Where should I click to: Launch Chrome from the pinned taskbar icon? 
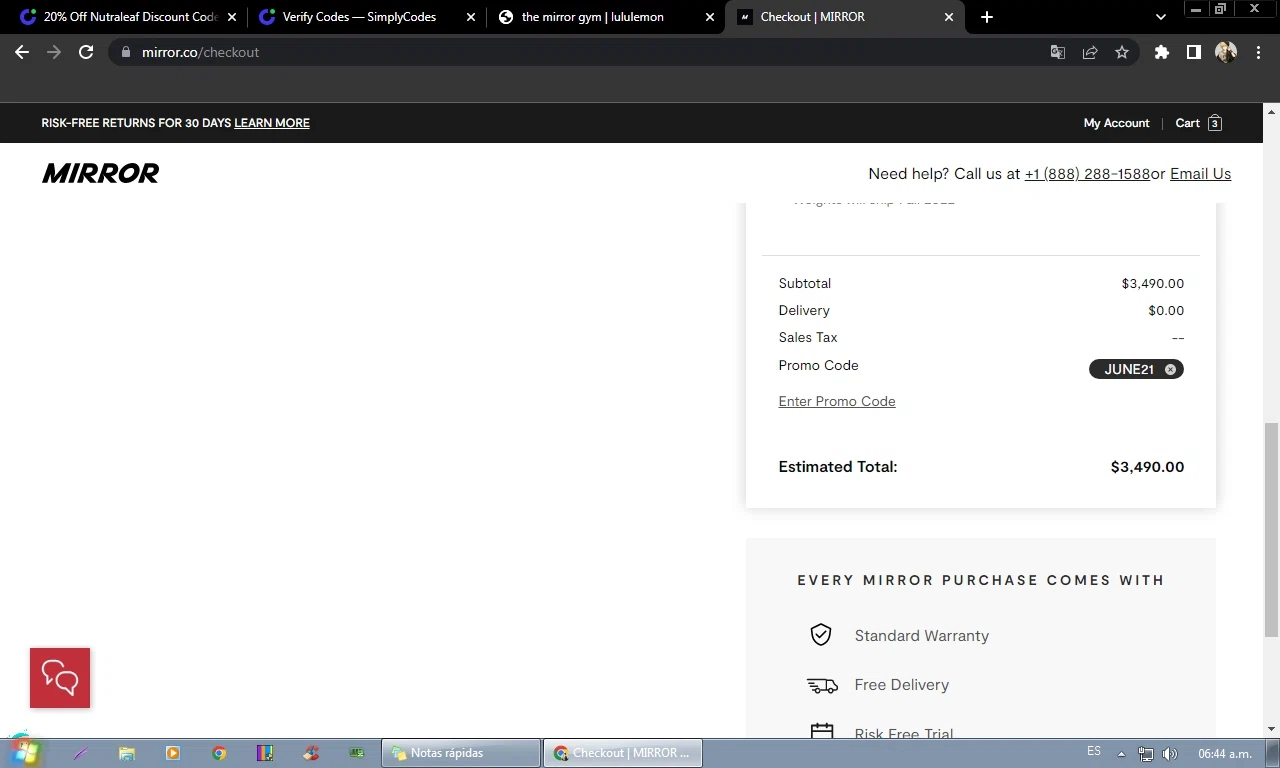[219, 753]
